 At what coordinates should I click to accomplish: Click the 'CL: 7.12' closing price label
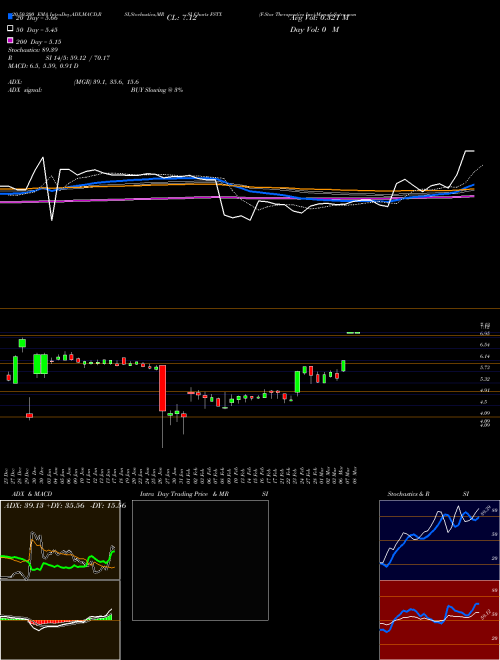(181, 18)
